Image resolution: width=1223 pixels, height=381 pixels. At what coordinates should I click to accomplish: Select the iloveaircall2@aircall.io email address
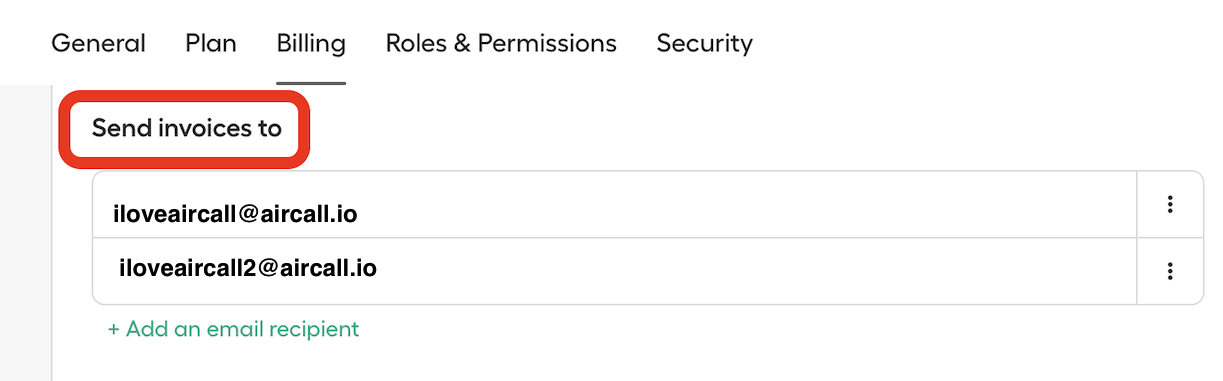click(x=248, y=268)
